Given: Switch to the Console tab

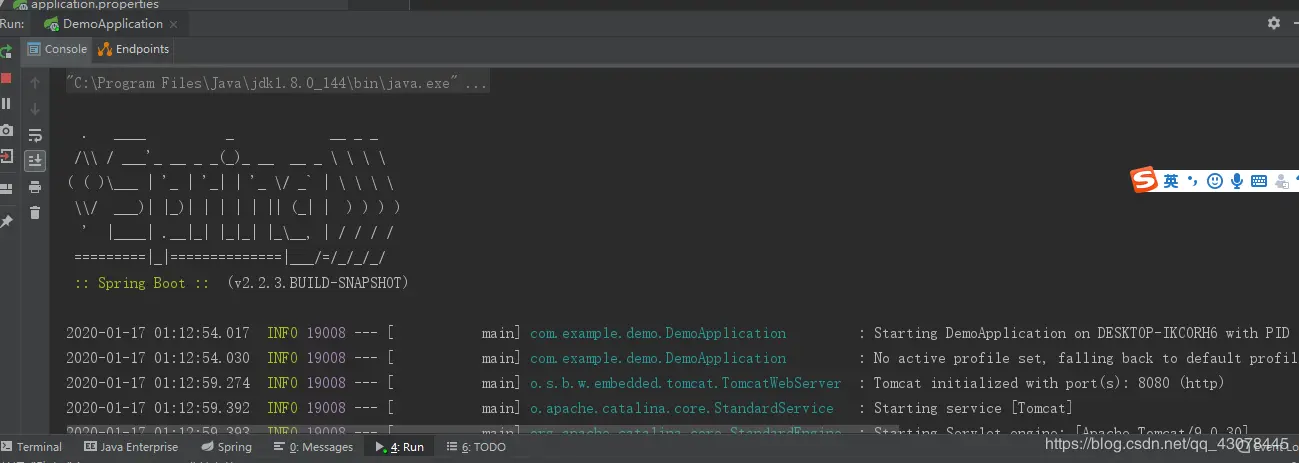Looking at the screenshot, I should (57, 49).
